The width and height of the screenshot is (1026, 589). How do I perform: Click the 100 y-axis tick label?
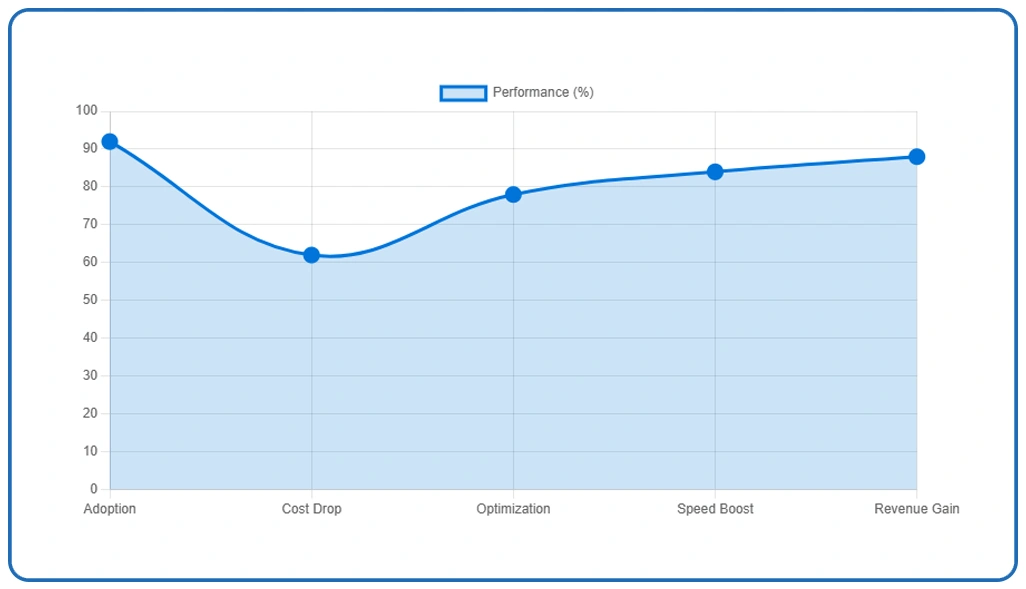click(x=87, y=111)
